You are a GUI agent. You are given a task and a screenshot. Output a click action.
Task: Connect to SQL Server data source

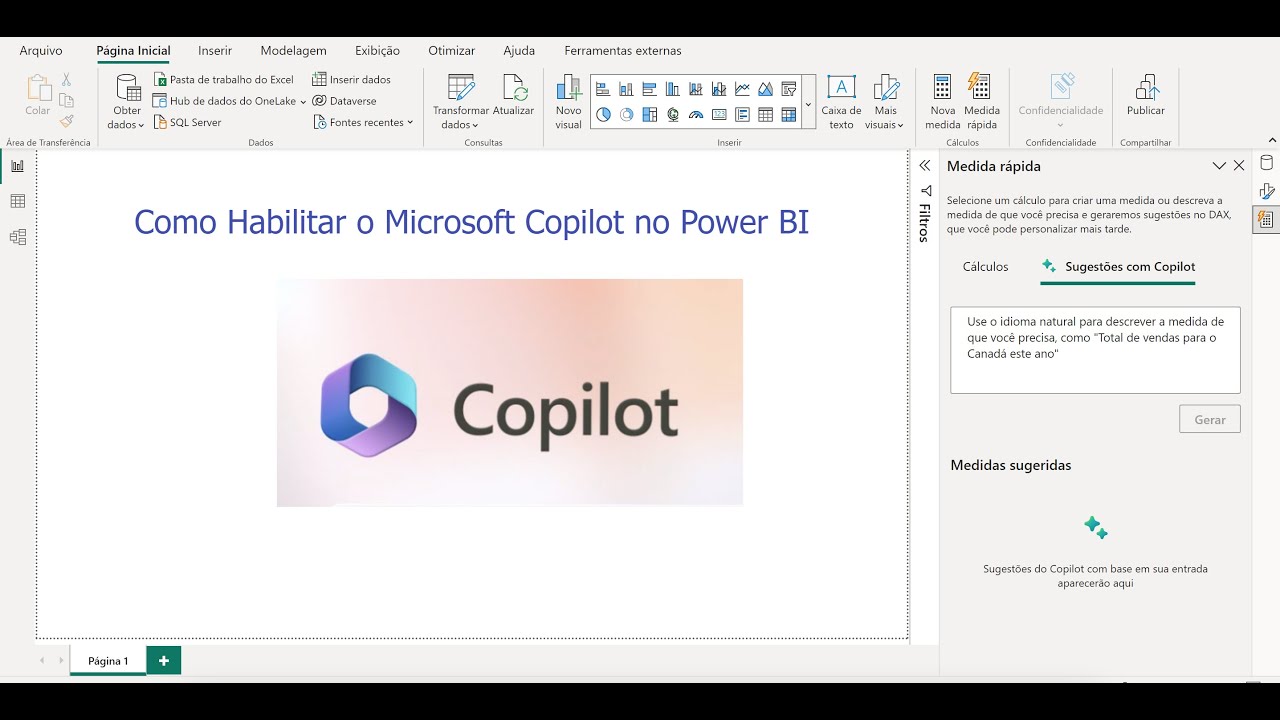tap(188, 122)
